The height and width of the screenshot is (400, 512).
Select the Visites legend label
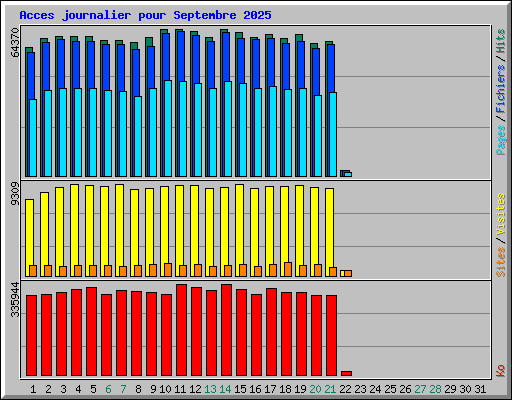[x=501, y=214]
